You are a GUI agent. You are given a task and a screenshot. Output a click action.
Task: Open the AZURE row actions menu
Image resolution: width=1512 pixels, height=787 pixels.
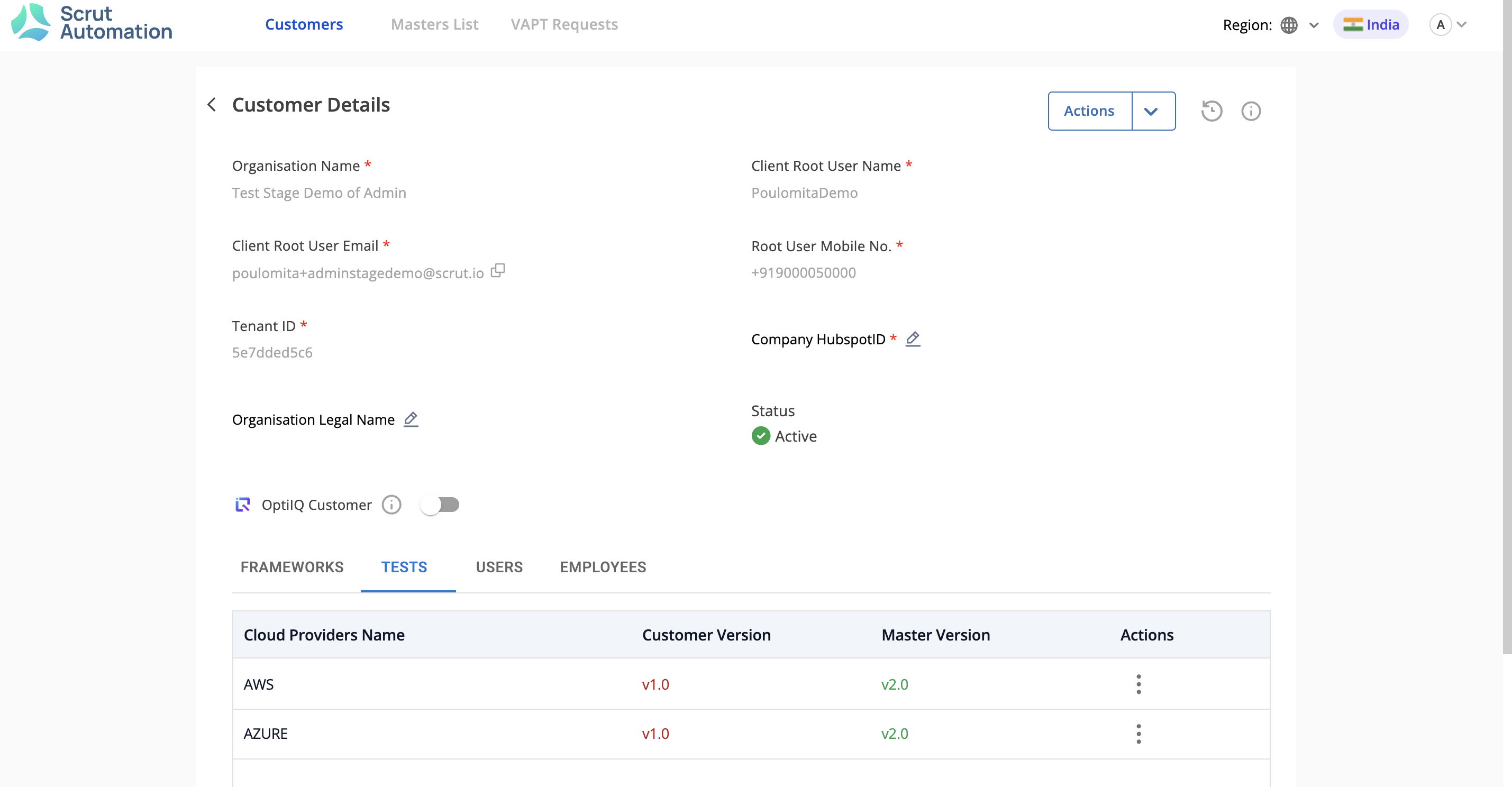point(1138,734)
